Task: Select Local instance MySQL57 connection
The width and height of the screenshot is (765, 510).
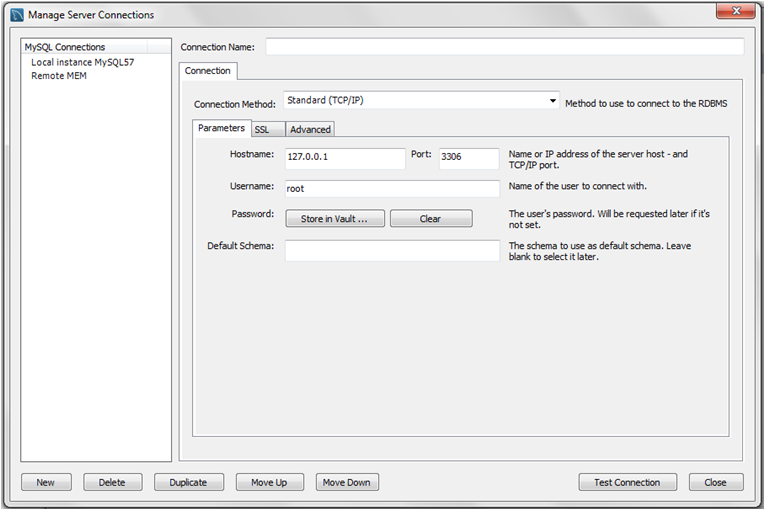Action: point(82,62)
